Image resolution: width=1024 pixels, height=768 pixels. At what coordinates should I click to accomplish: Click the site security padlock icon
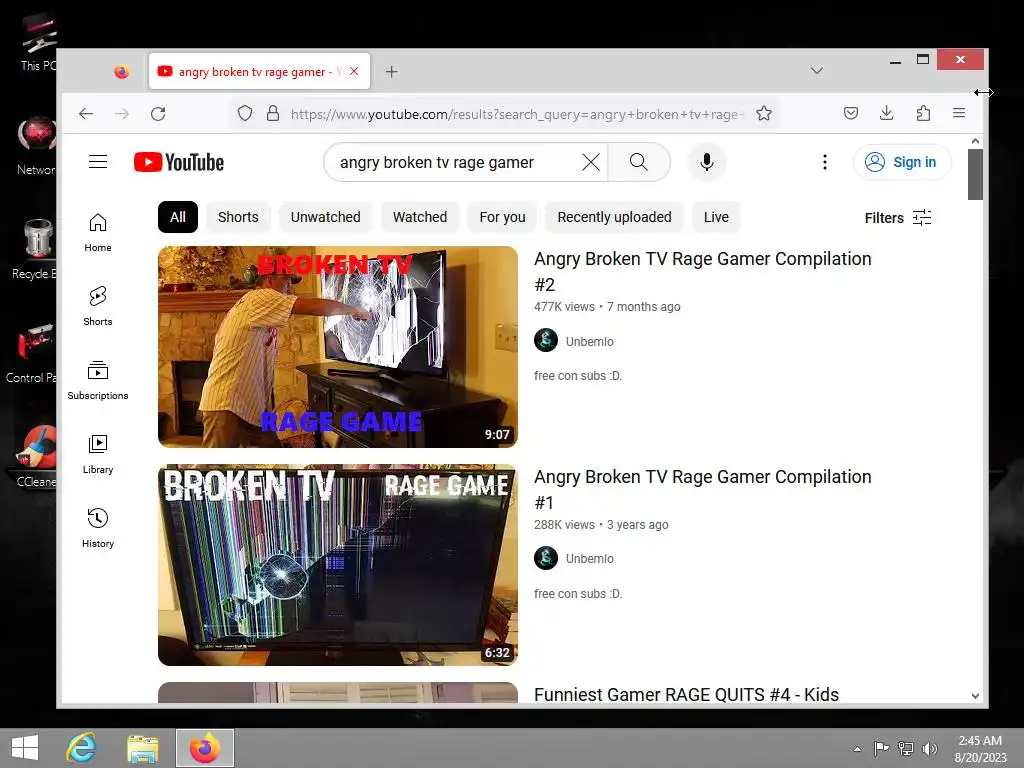273,114
